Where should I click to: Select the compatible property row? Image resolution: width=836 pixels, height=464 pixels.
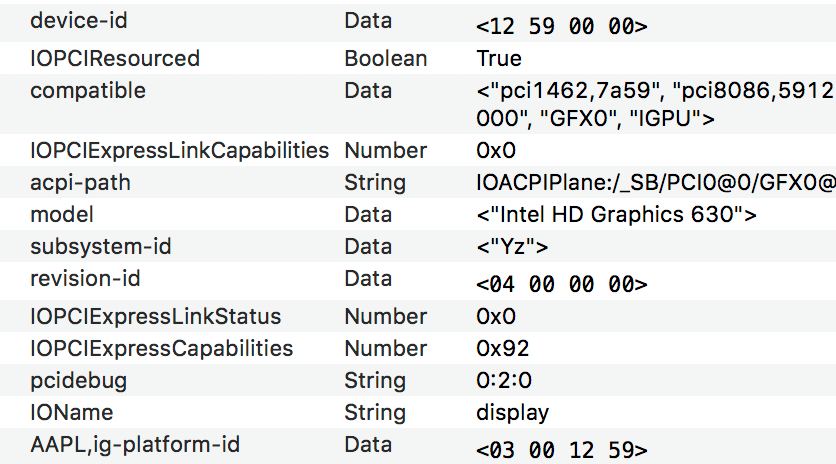coord(418,104)
